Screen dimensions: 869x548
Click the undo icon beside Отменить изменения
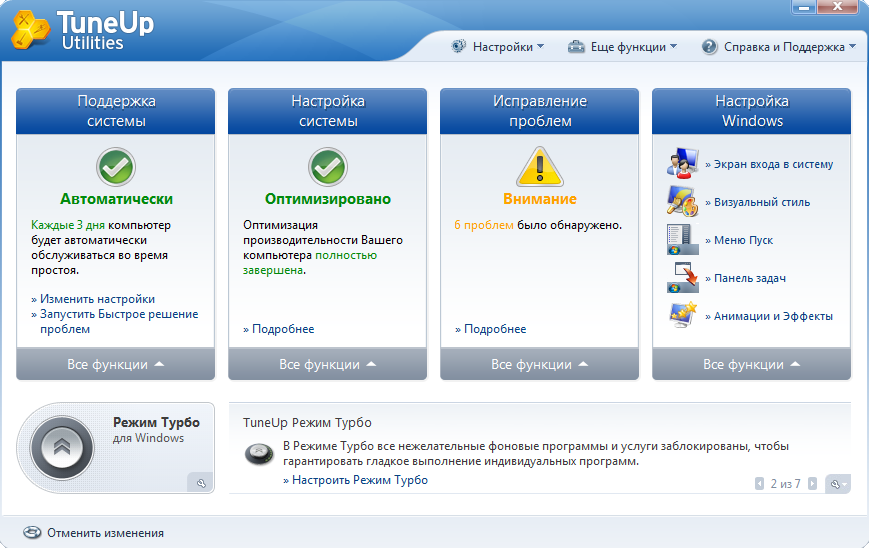tap(32, 532)
